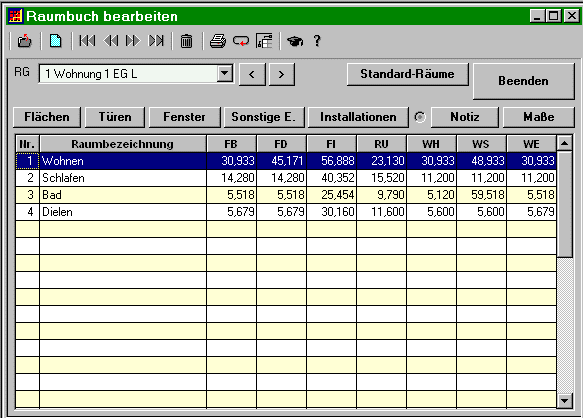Go to next record arrows icon
583x418 pixels.
tap(133, 41)
